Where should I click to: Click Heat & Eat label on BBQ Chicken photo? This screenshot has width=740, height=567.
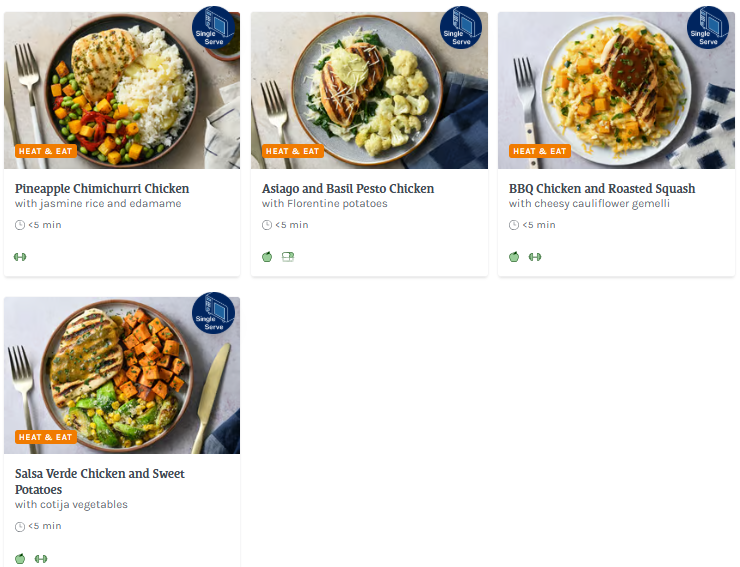tap(540, 151)
